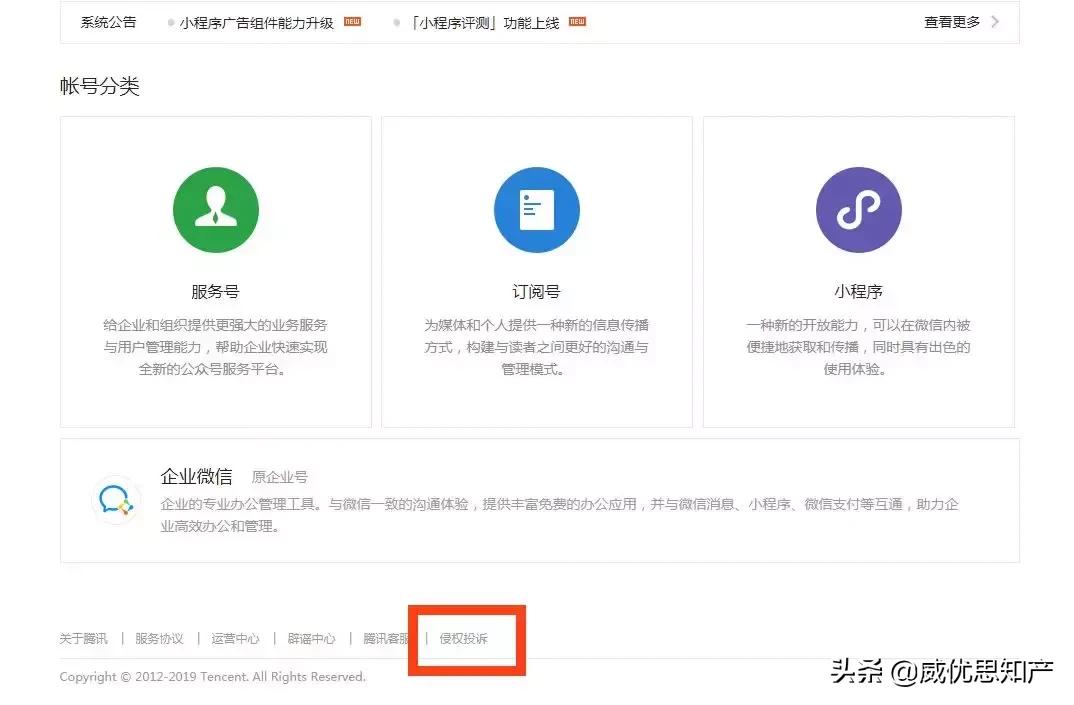Open the 系统公告 announcements section
This screenshot has height=705, width=1074.
point(108,21)
